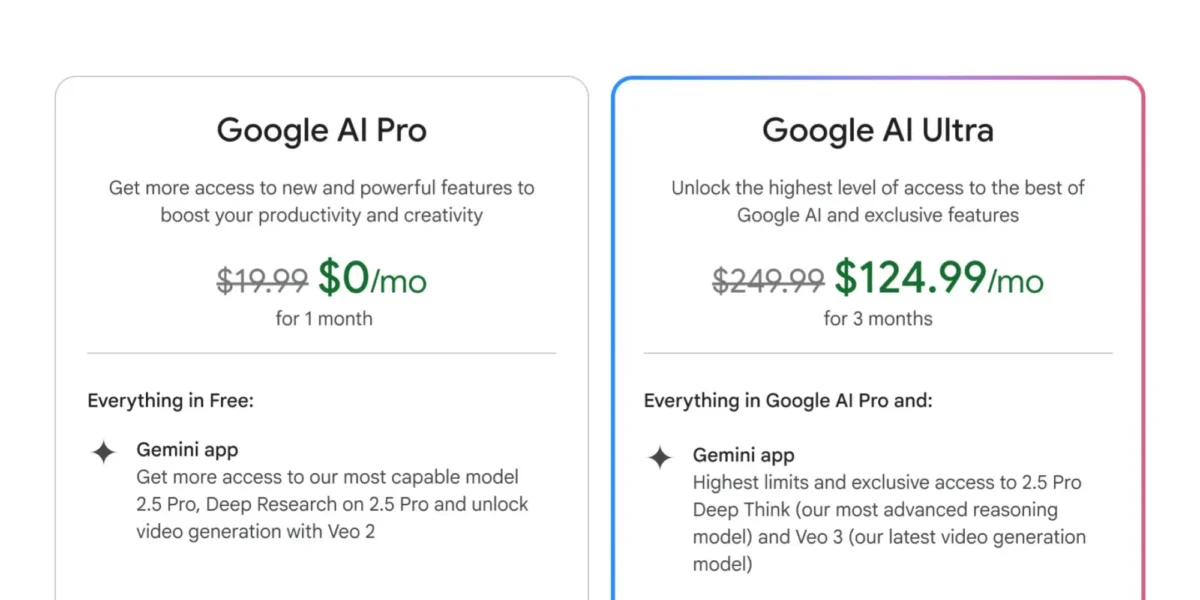Click the productivity and creativity tagline
Viewport: 1200px width, 600px height.
pyautogui.click(x=322, y=201)
